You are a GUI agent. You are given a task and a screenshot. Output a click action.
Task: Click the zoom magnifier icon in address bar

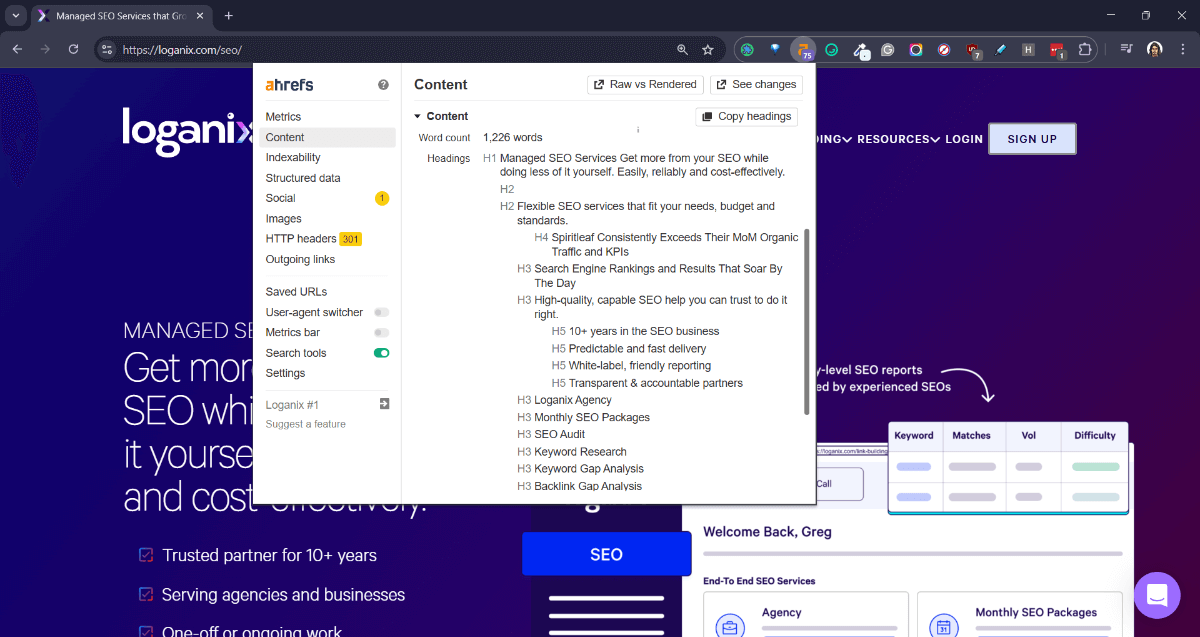coord(683,49)
